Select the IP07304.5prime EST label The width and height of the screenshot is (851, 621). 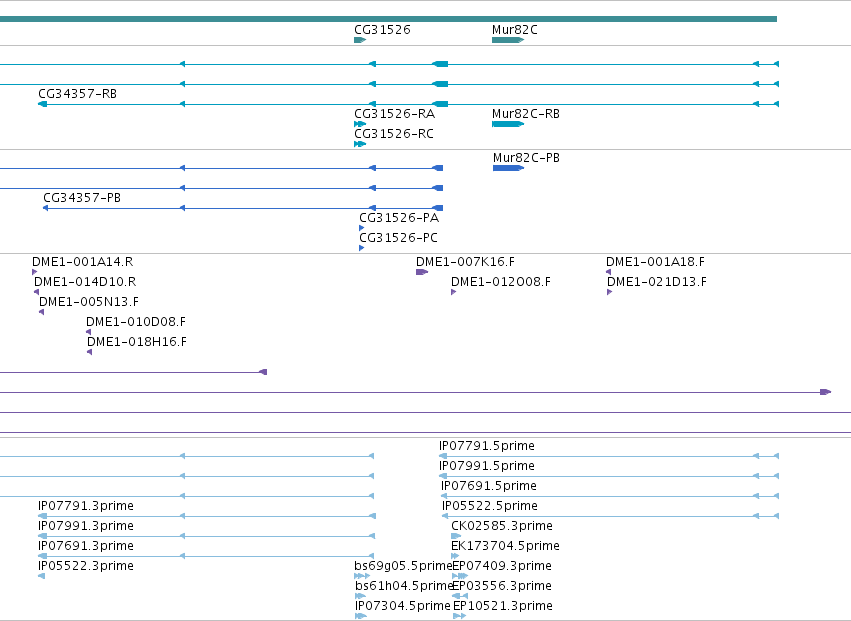point(403,606)
